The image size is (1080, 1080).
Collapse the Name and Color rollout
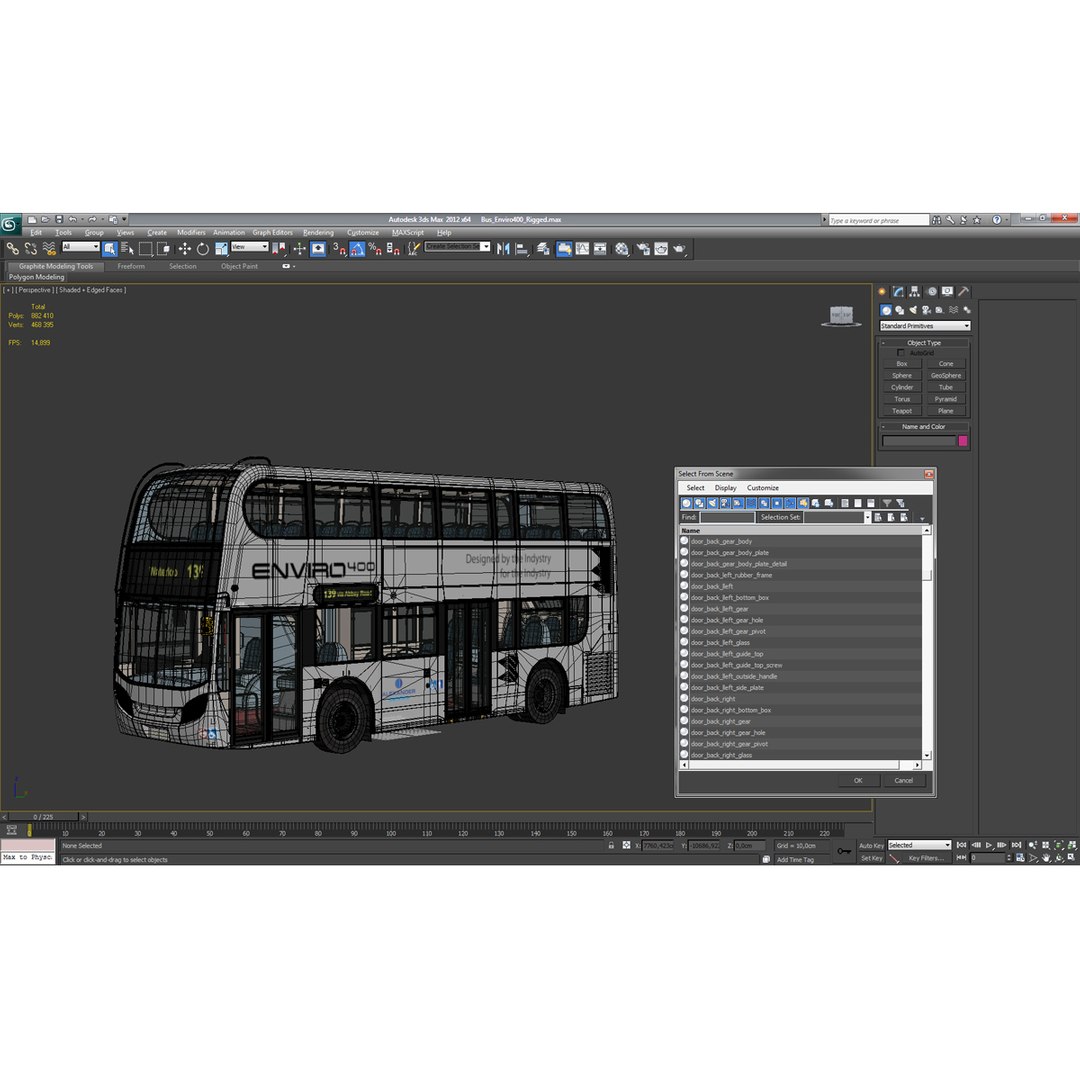[924, 426]
